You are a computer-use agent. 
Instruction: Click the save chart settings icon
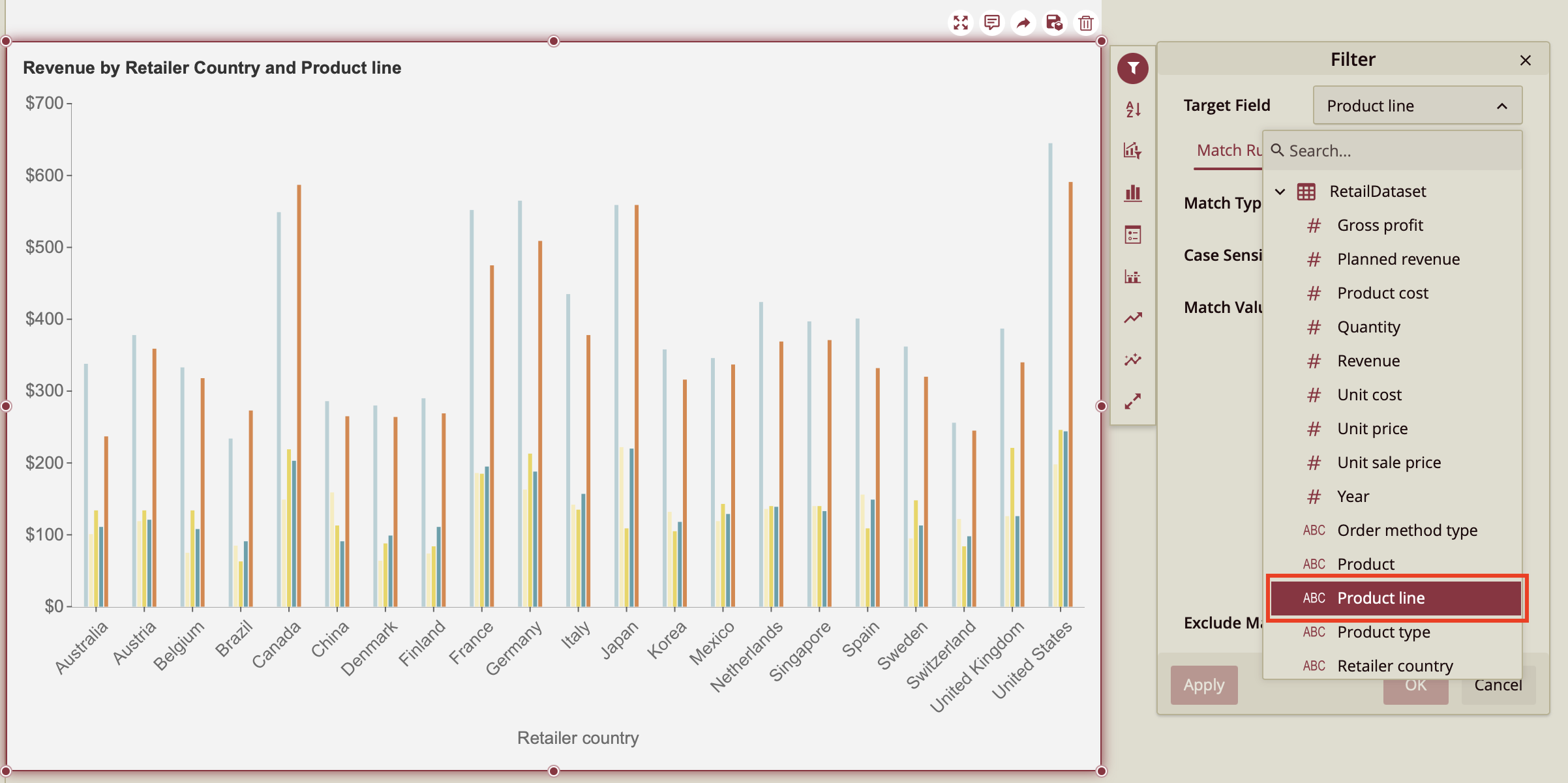[1054, 23]
